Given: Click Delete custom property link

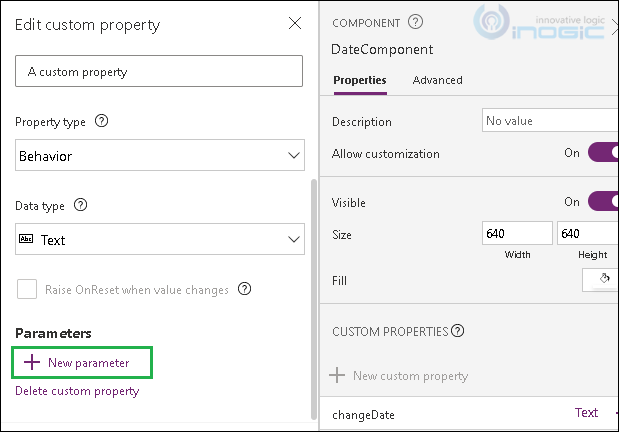Looking at the screenshot, I should tap(77, 391).
